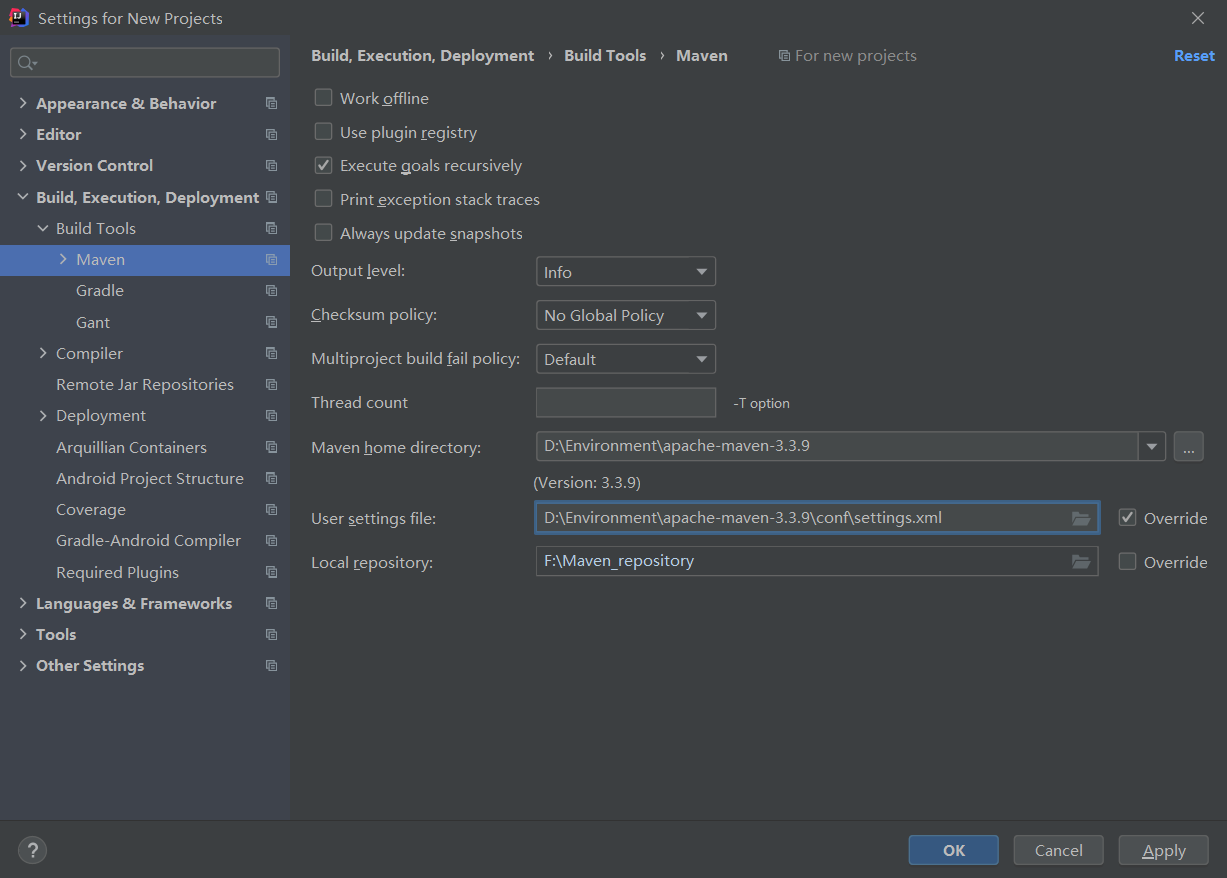Click the Cancel button
1227x878 pixels.
[1059, 850]
